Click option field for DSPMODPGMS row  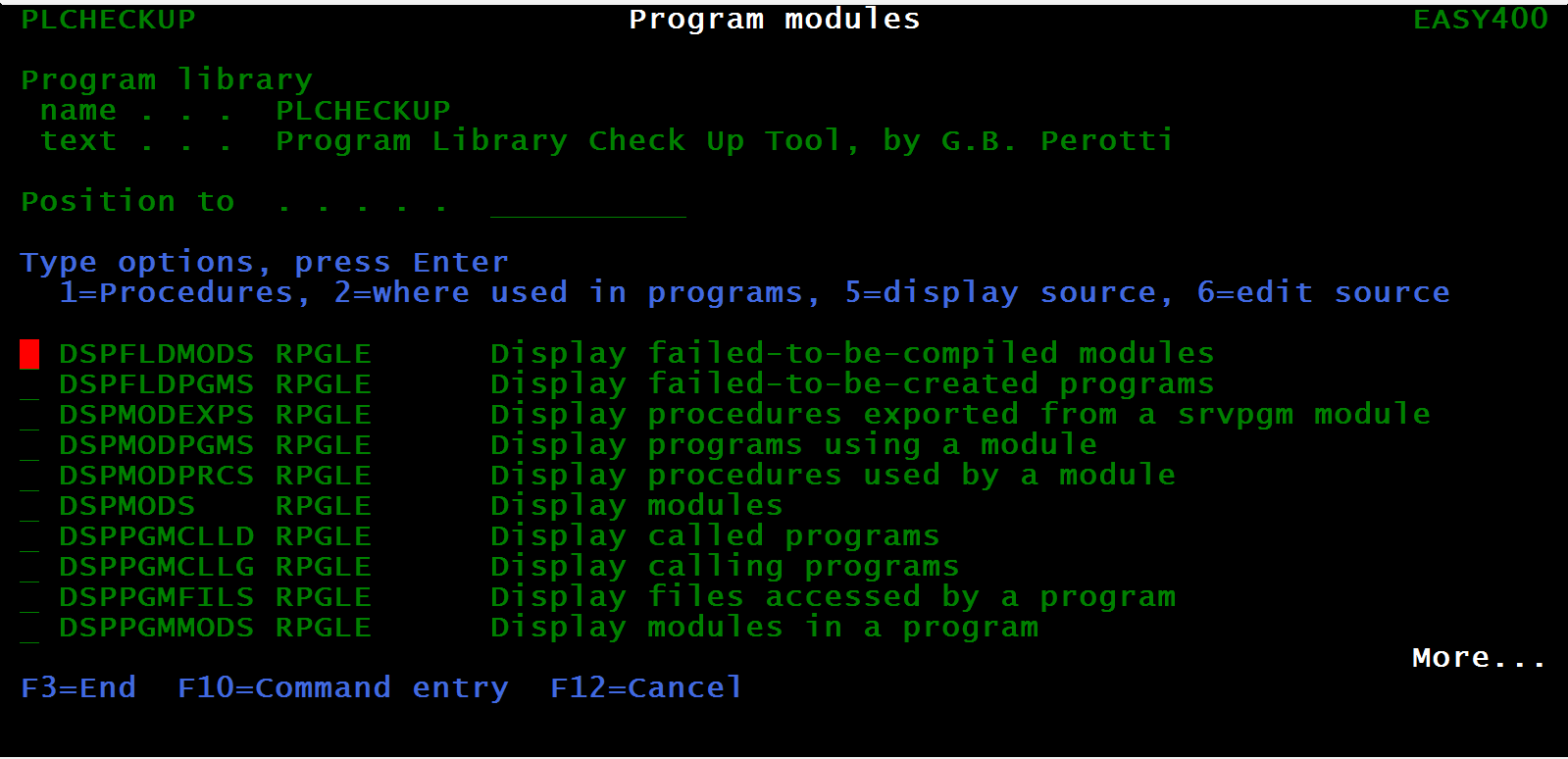coord(29,445)
